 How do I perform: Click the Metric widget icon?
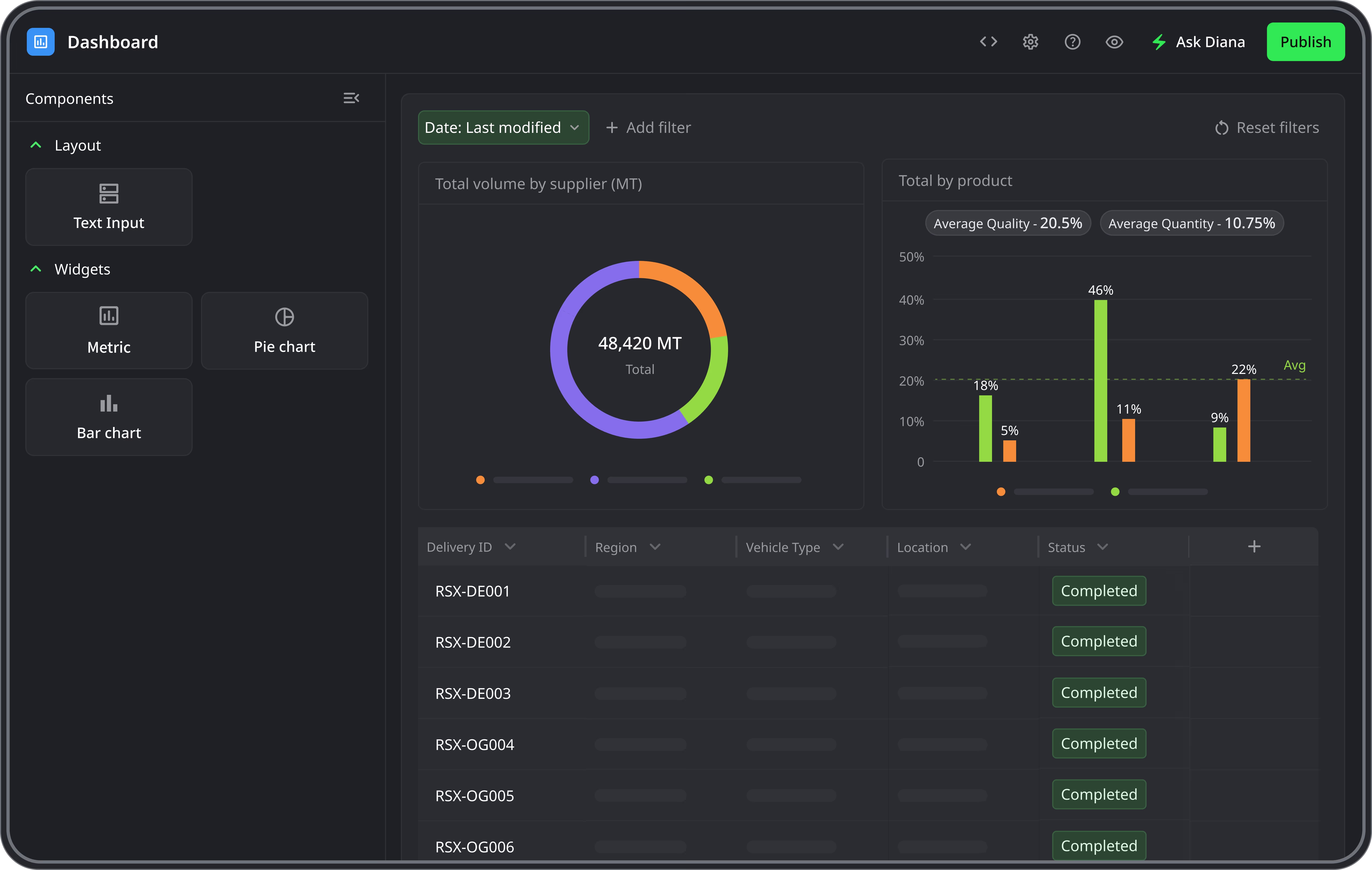tap(109, 316)
